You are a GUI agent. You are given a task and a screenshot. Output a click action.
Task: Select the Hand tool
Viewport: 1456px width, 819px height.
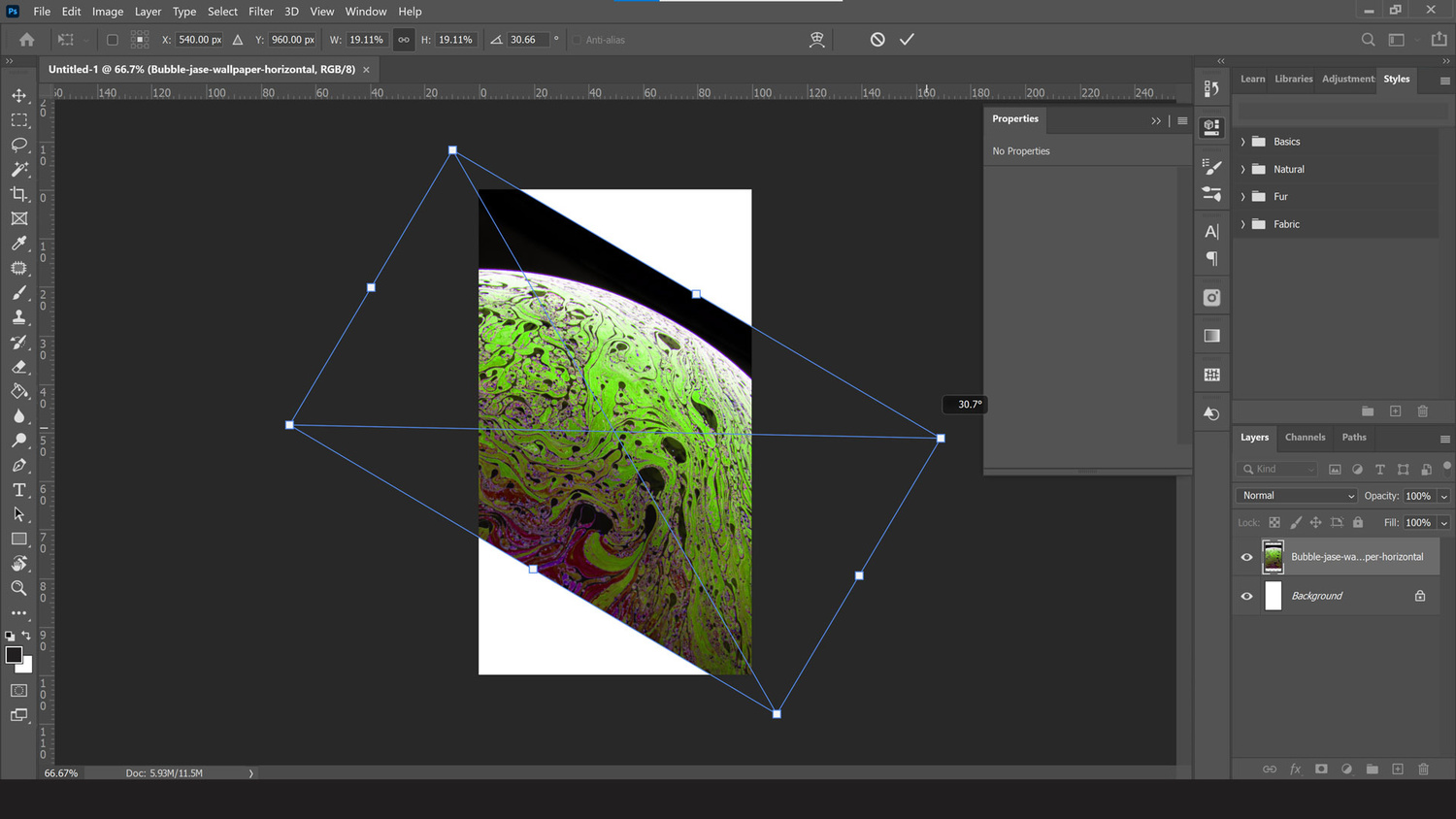(18, 564)
